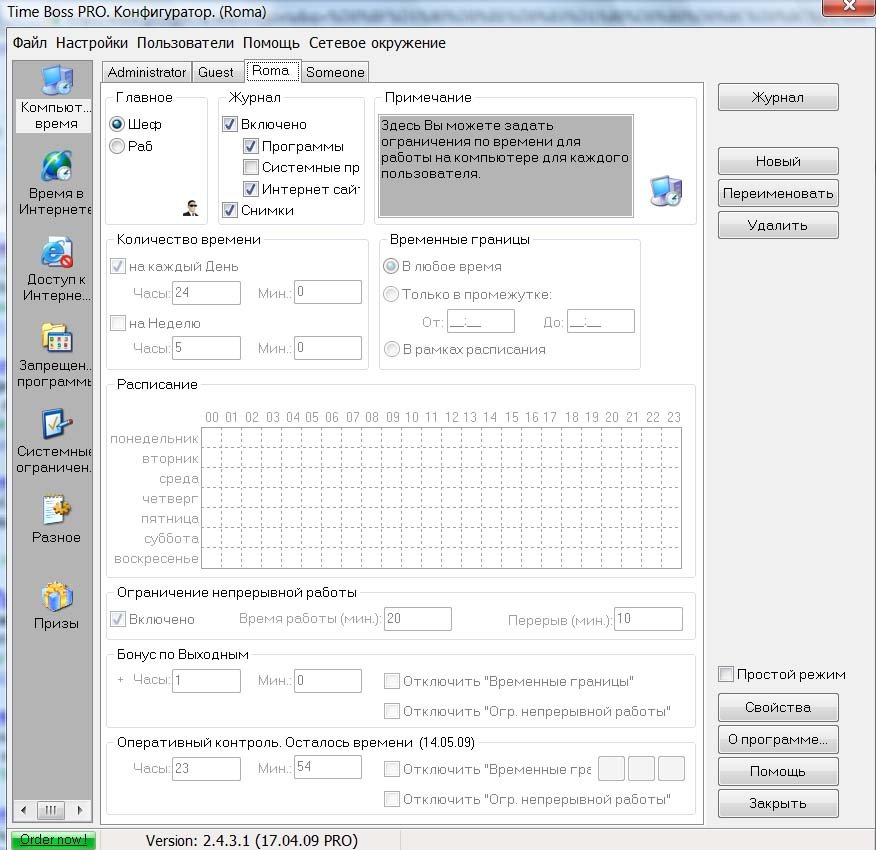Click the Перерыв (мин.) field
The width and height of the screenshot is (876, 850).
pos(648,619)
